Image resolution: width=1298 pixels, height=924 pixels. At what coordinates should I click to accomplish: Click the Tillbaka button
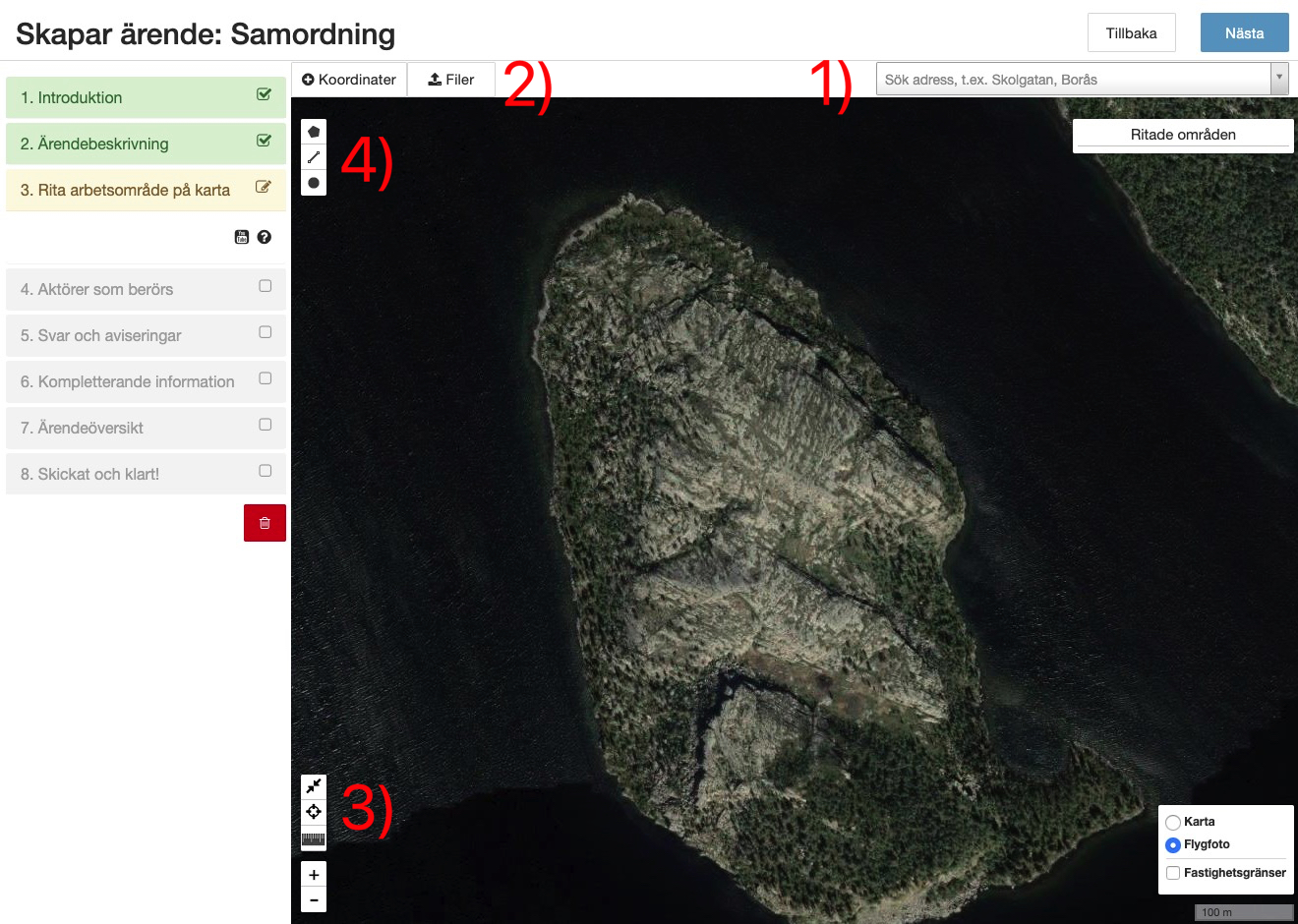pyautogui.click(x=1131, y=32)
